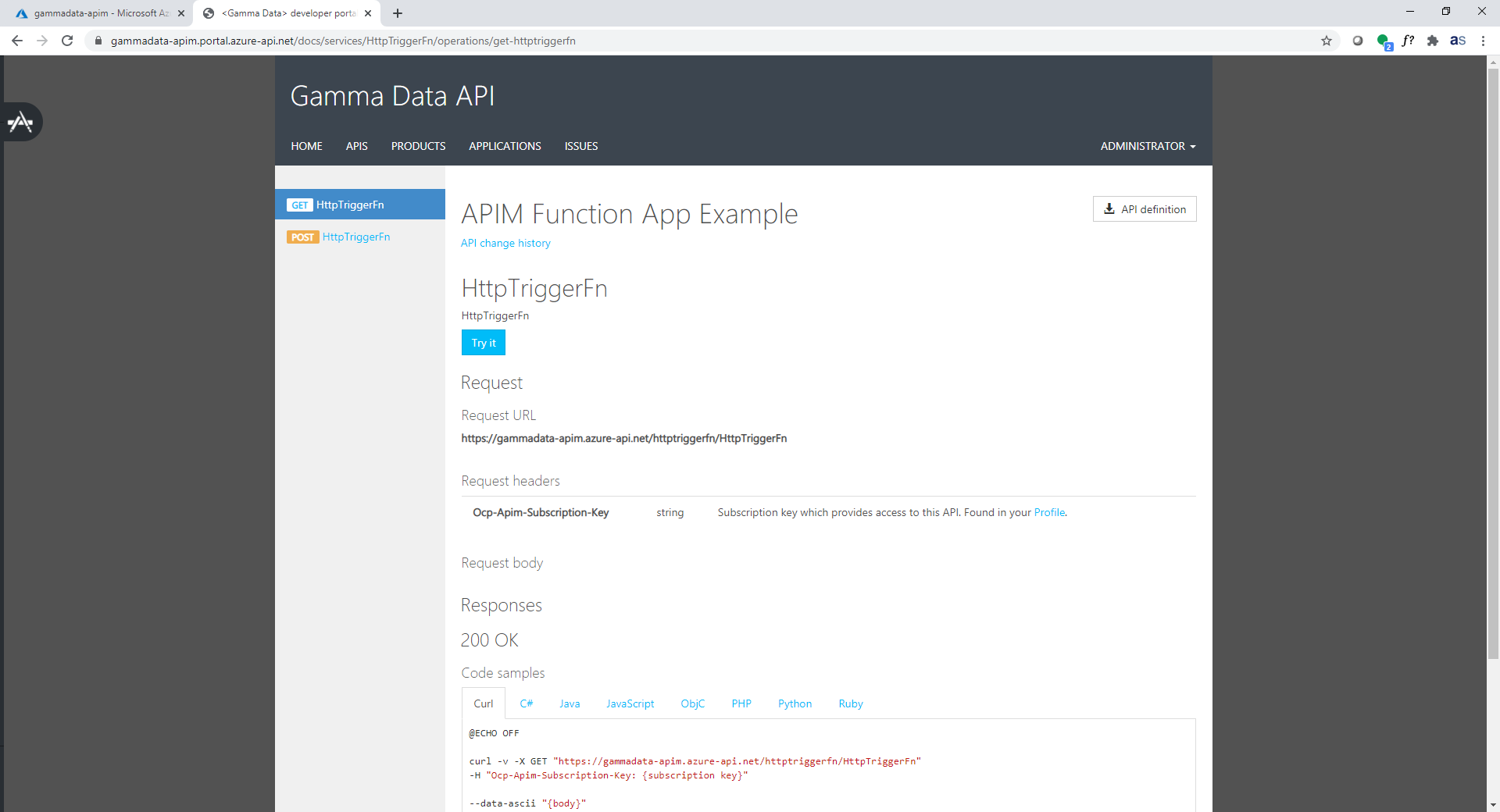The width and height of the screenshot is (1500, 812).
Task: Open the Chrome three-dot menu
Action: [x=1483, y=41]
